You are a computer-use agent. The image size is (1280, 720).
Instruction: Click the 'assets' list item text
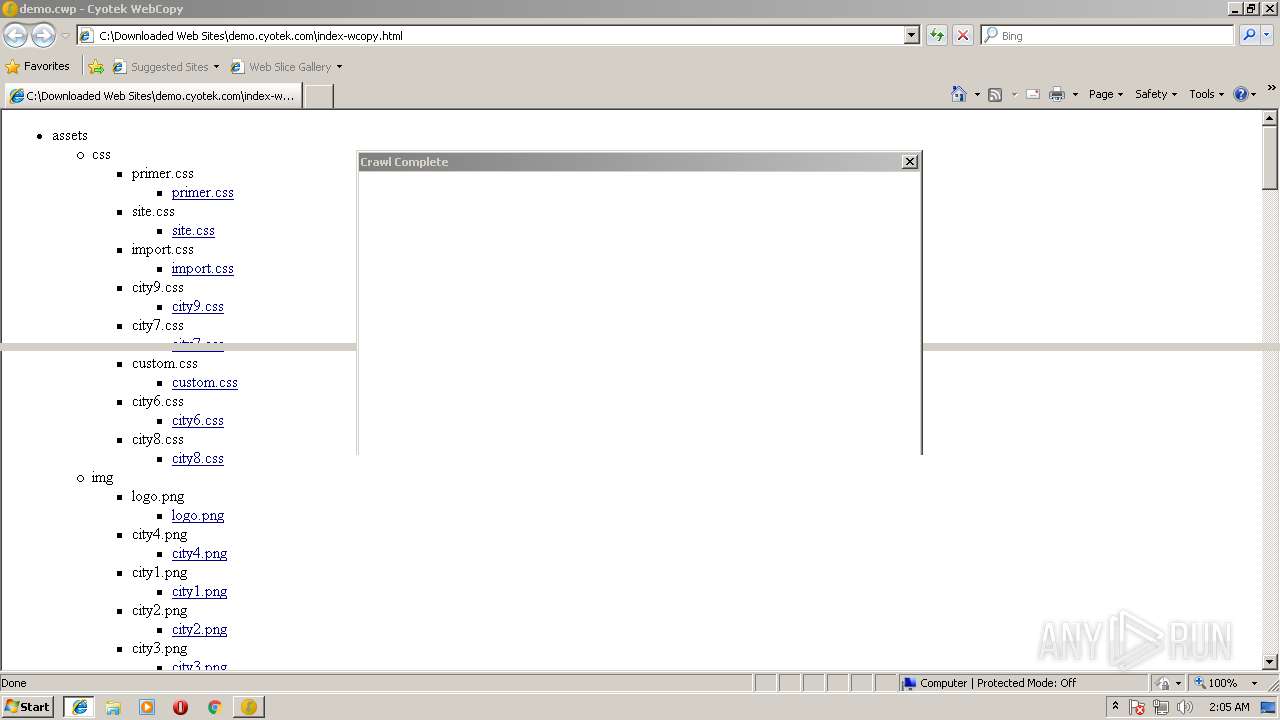(70, 135)
